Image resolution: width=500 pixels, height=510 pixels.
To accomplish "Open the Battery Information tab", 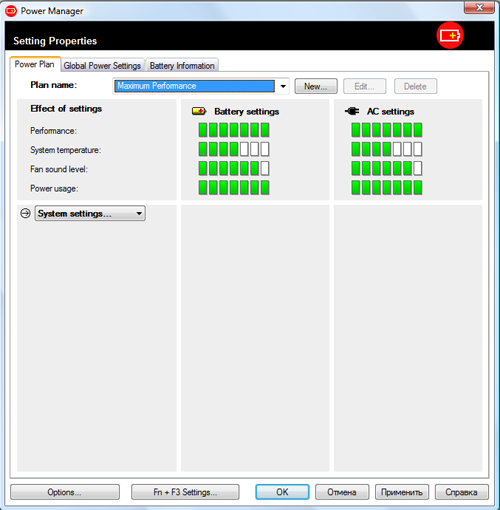I will pyautogui.click(x=182, y=65).
